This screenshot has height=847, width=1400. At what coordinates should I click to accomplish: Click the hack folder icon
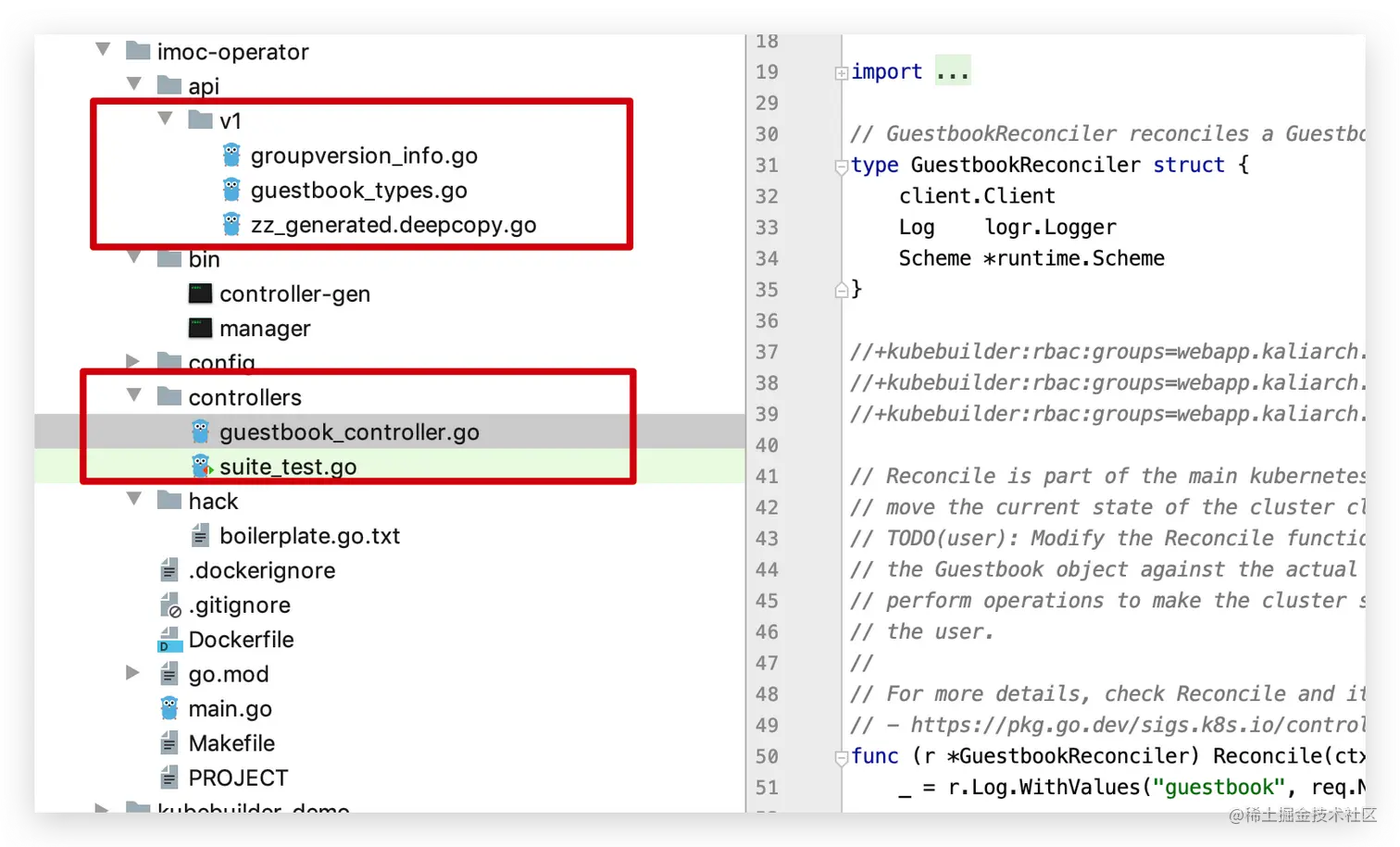coord(169,500)
